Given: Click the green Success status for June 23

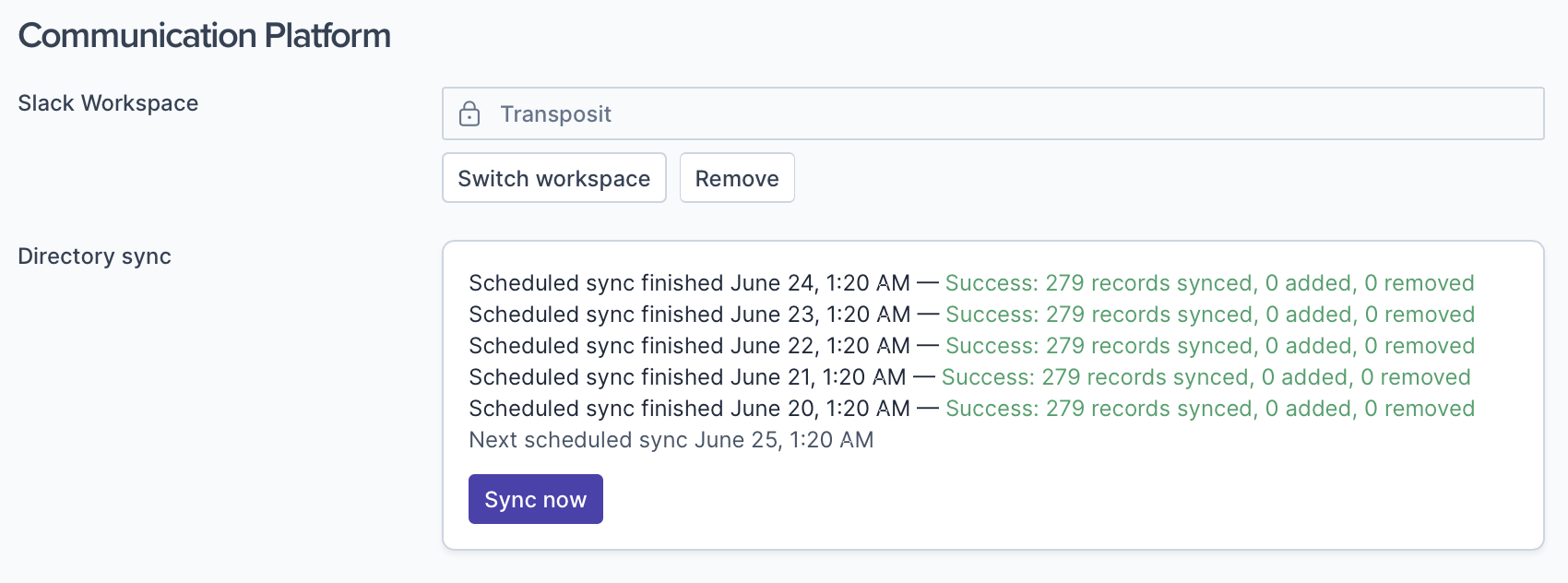Looking at the screenshot, I should pos(1209,315).
